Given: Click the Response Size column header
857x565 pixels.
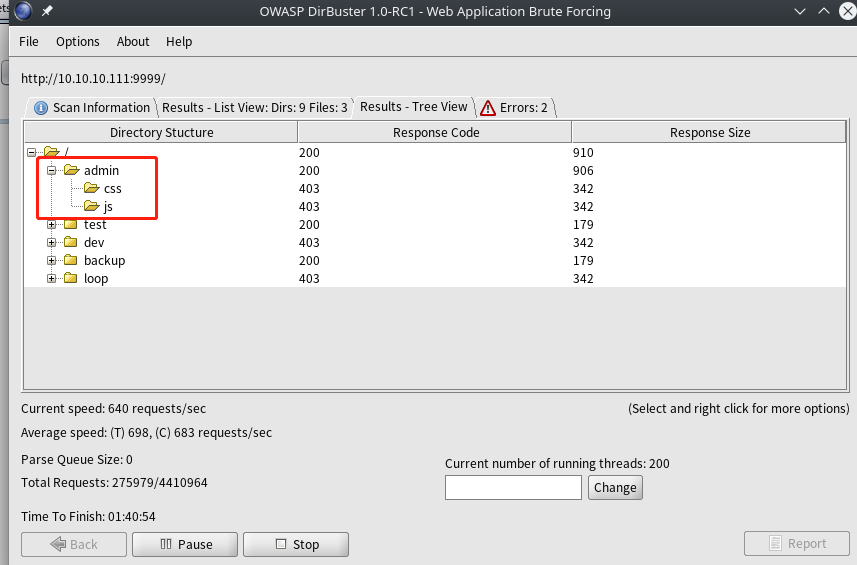Looking at the screenshot, I should click(709, 132).
